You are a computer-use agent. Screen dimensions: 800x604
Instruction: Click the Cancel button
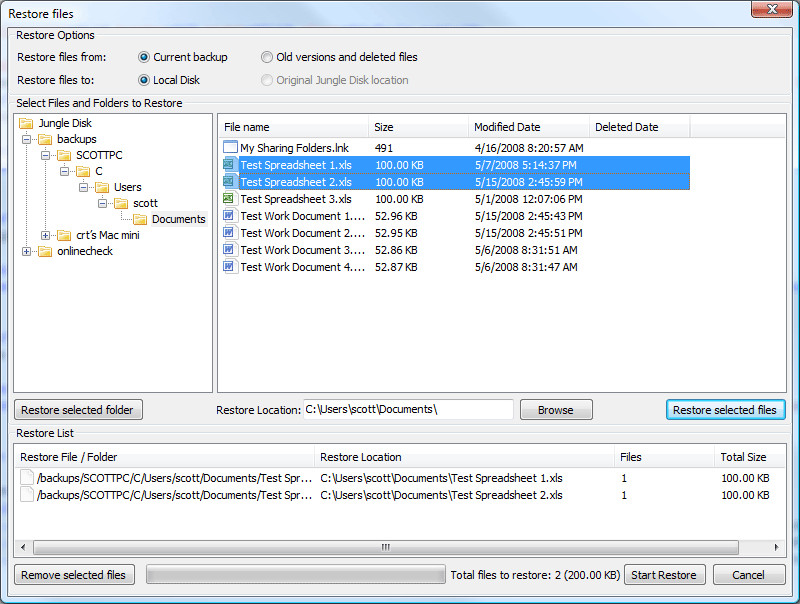(748, 575)
